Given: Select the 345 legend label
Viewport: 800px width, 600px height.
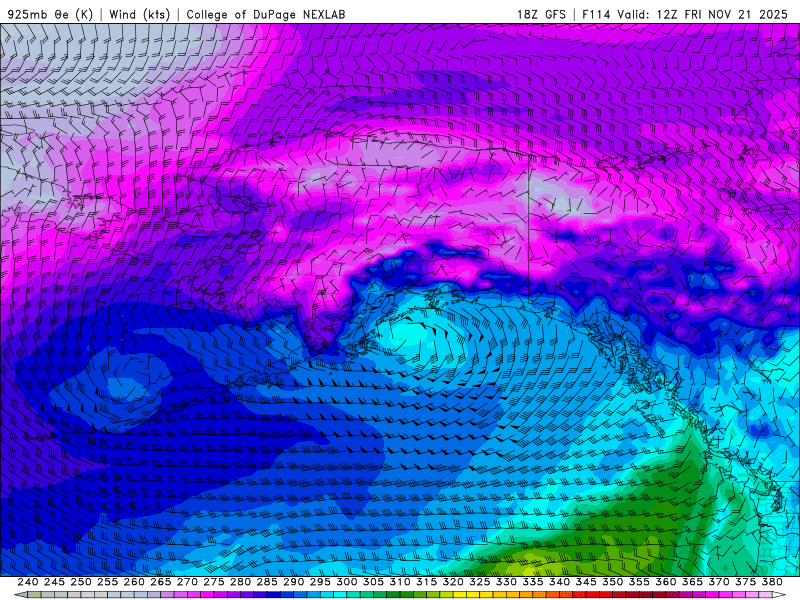Looking at the screenshot, I should pyautogui.click(x=586, y=582).
